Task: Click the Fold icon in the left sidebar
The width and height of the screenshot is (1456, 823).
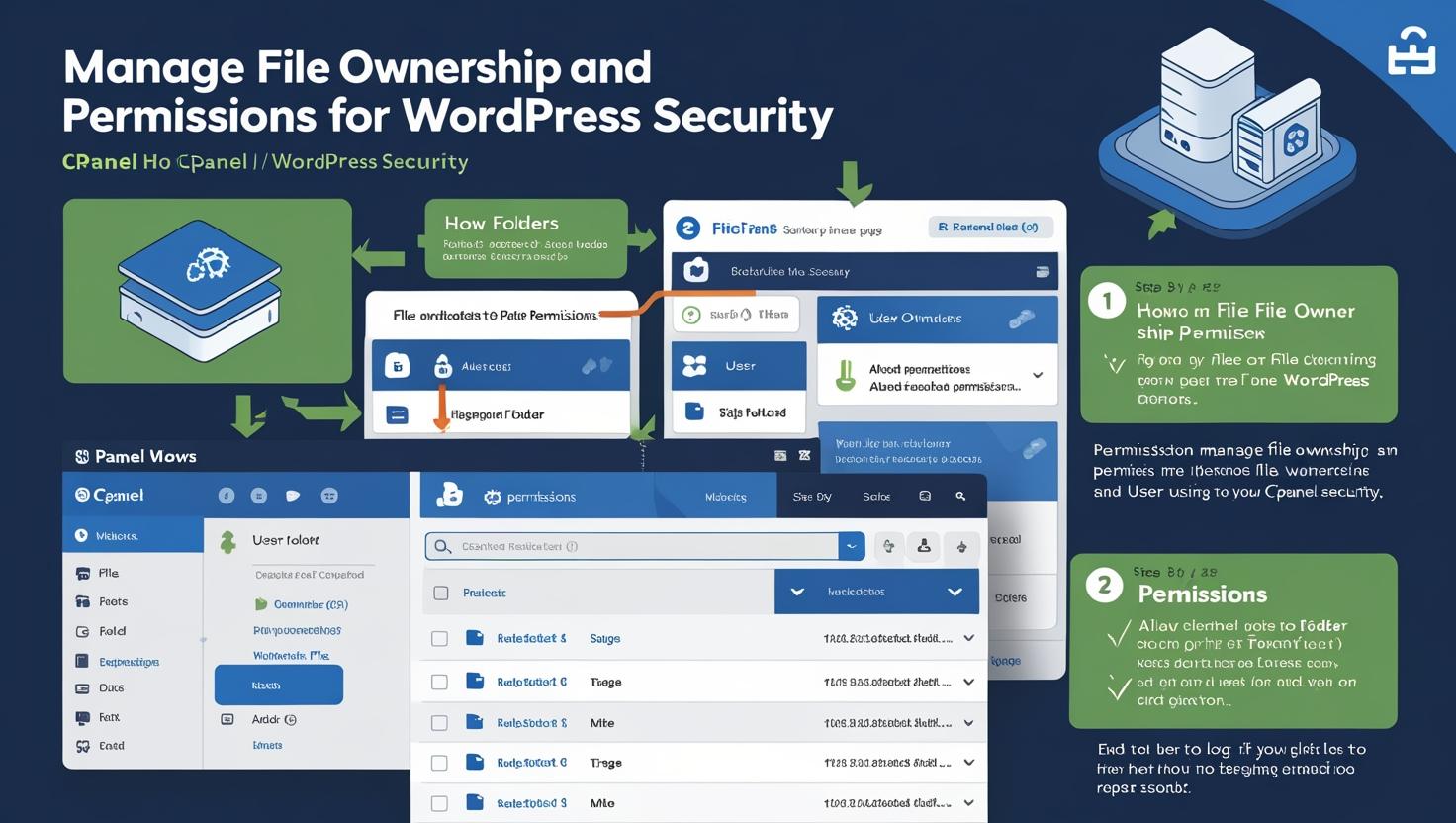Action: tap(83, 631)
